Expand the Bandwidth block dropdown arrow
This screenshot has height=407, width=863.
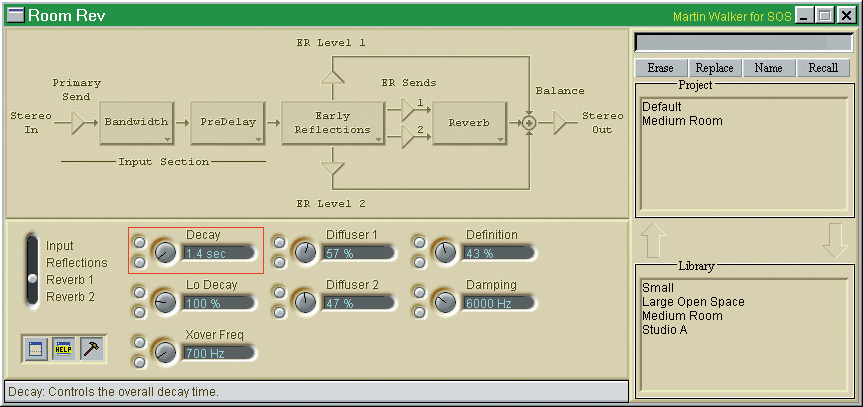tap(165, 139)
